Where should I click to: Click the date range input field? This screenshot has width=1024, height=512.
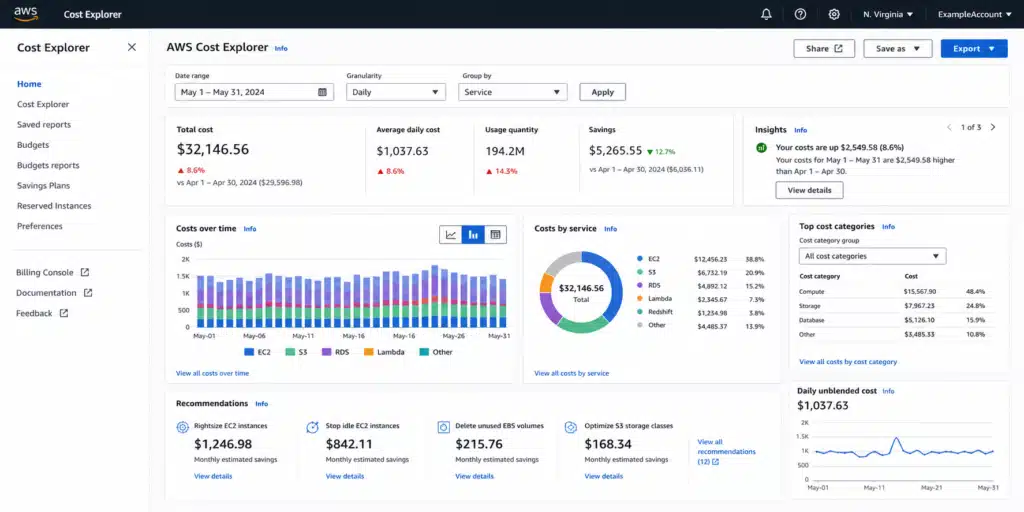point(254,92)
